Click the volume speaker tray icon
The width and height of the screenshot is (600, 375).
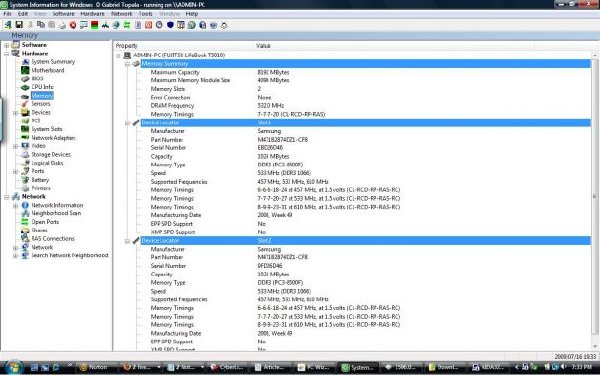point(564,367)
